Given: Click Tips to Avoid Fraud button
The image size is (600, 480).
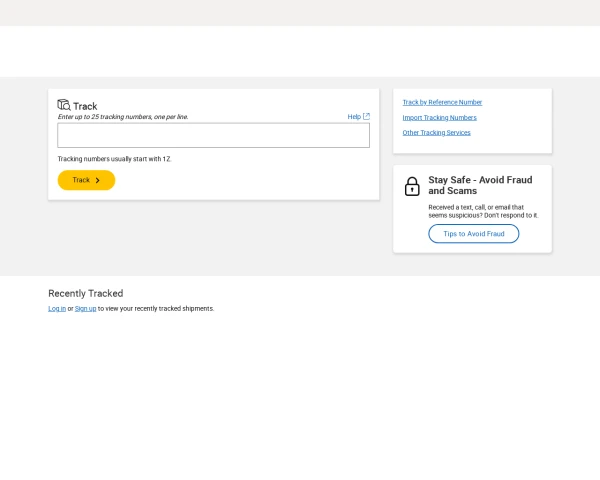Looking at the screenshot, I should coord(474,234).
